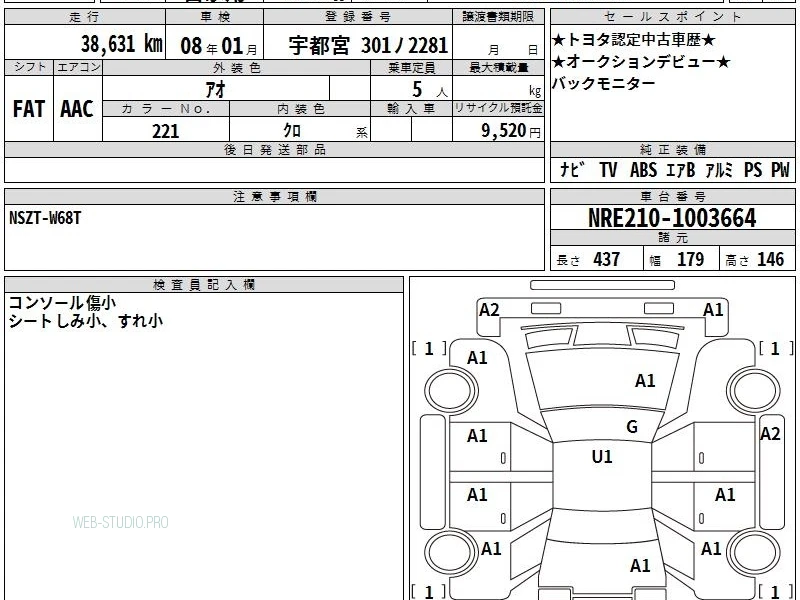Select color number 221
This screenshot has width=800, height=600.
pos(166,131)
